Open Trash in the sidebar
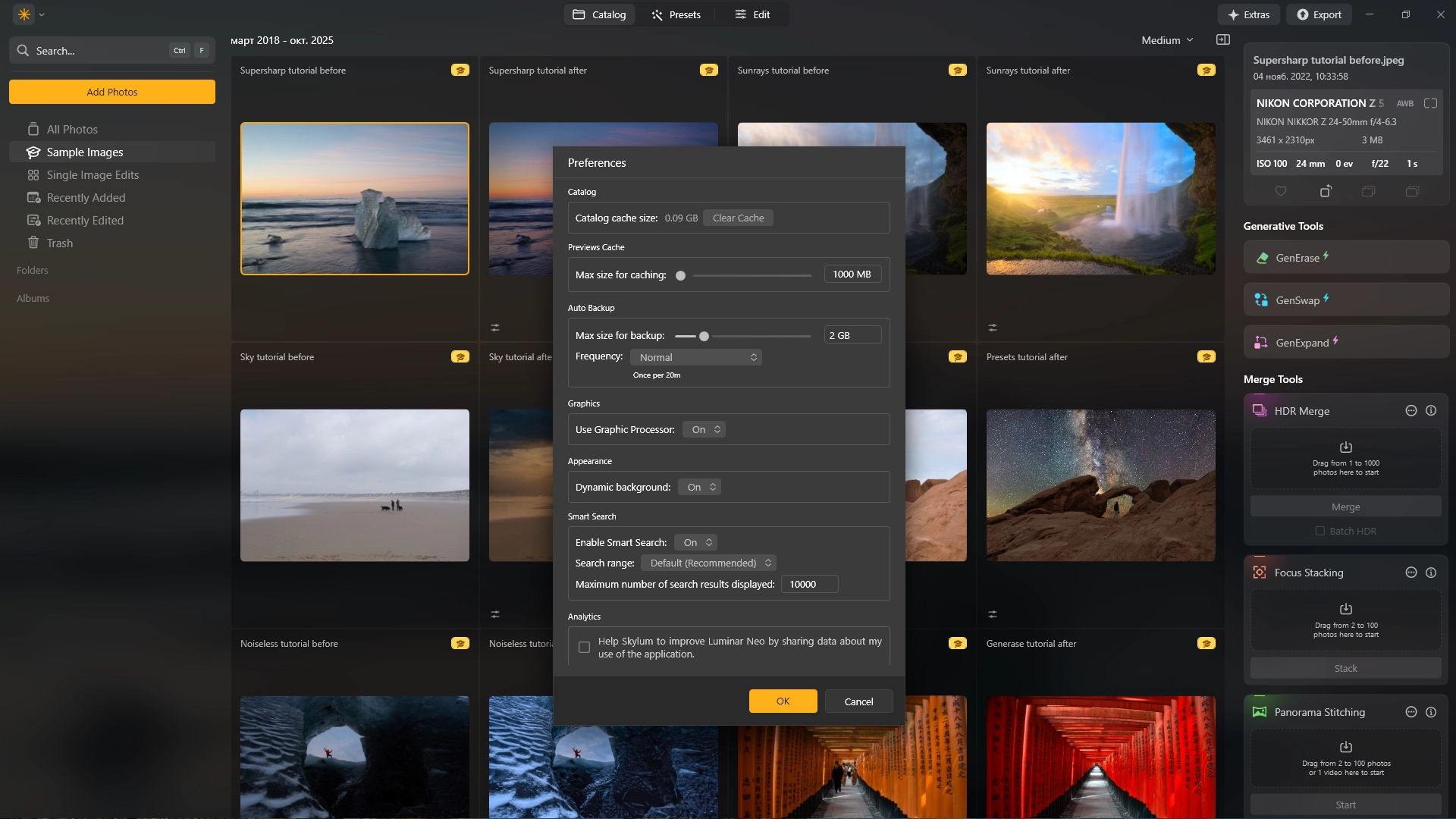 pos(60,243)
